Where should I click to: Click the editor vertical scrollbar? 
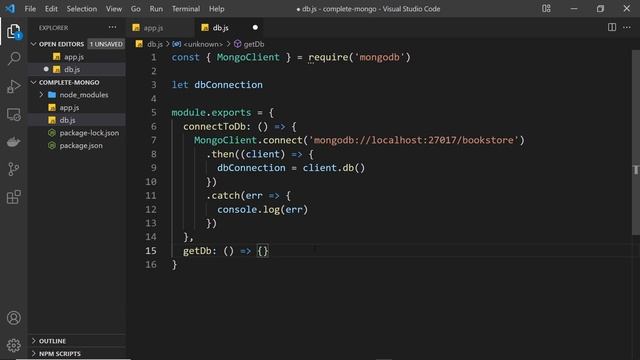pos(636,142)
